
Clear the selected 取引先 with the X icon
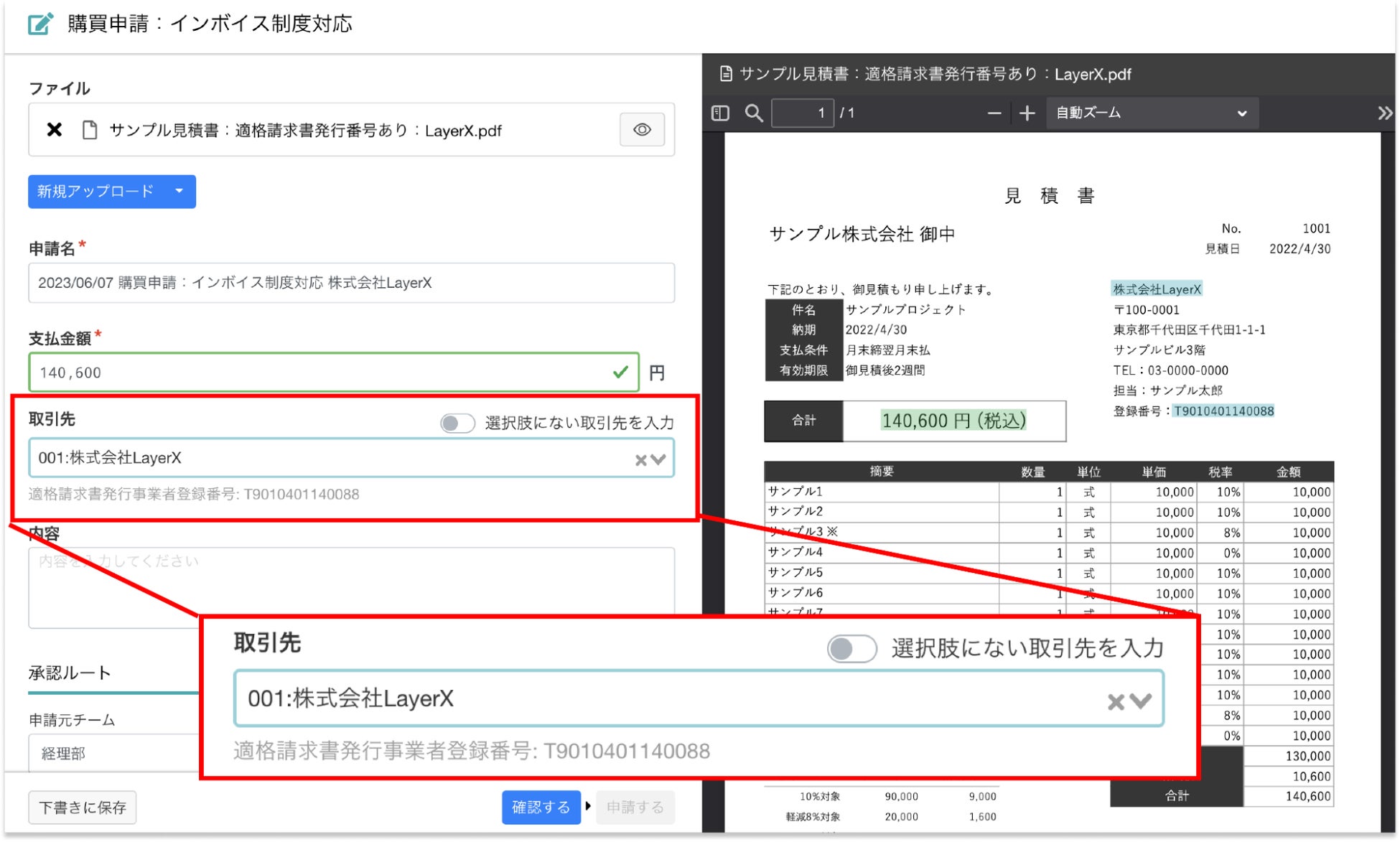[640, 460]
